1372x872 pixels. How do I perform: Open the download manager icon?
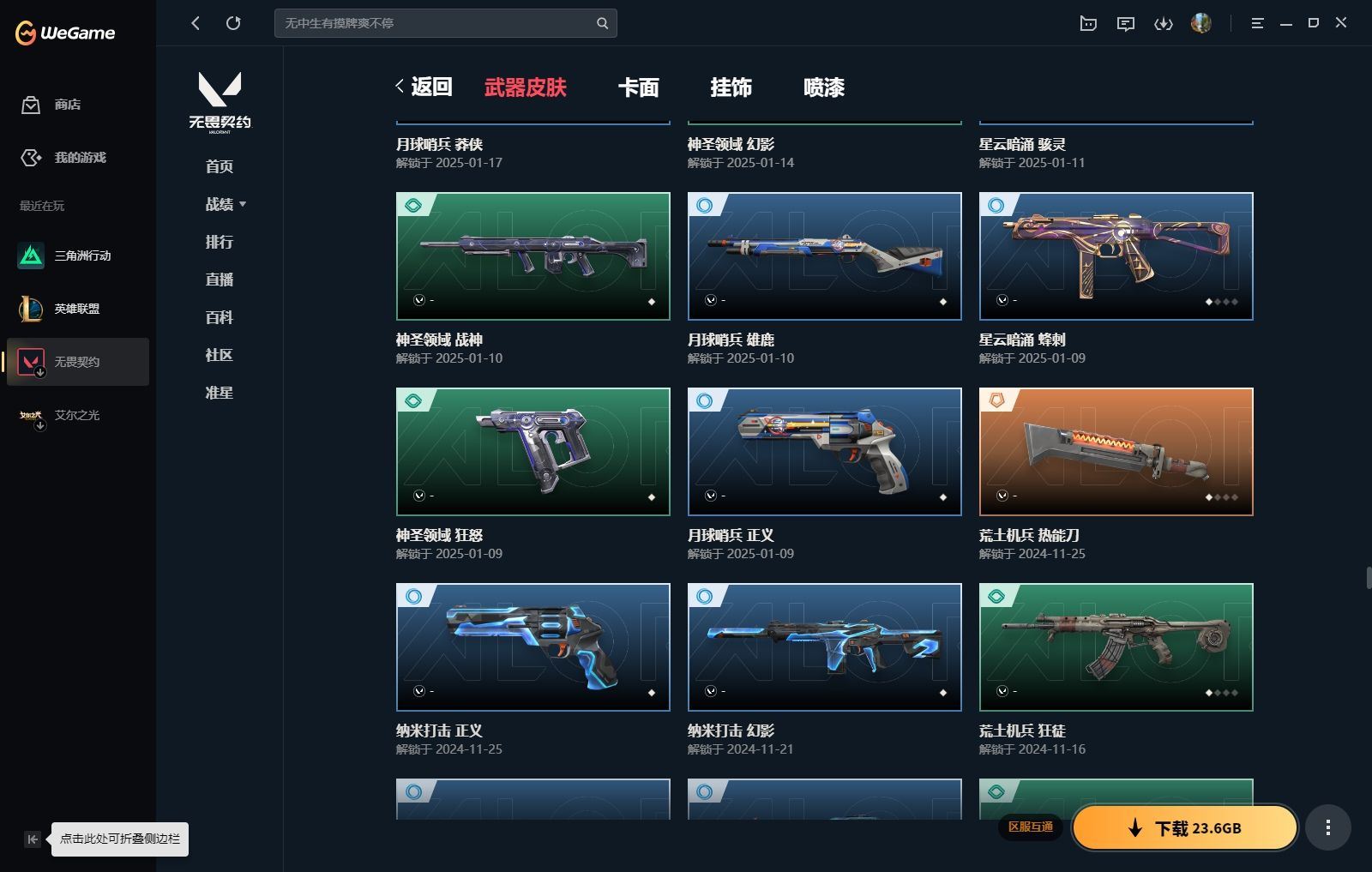(1164, 23)
